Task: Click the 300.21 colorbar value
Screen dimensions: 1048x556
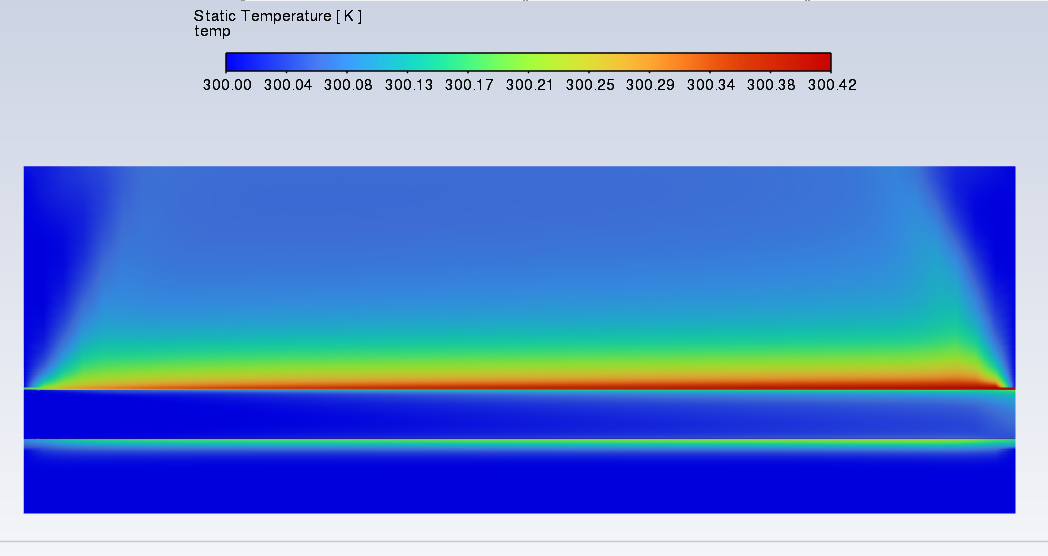Action: [x=529, y=85]
